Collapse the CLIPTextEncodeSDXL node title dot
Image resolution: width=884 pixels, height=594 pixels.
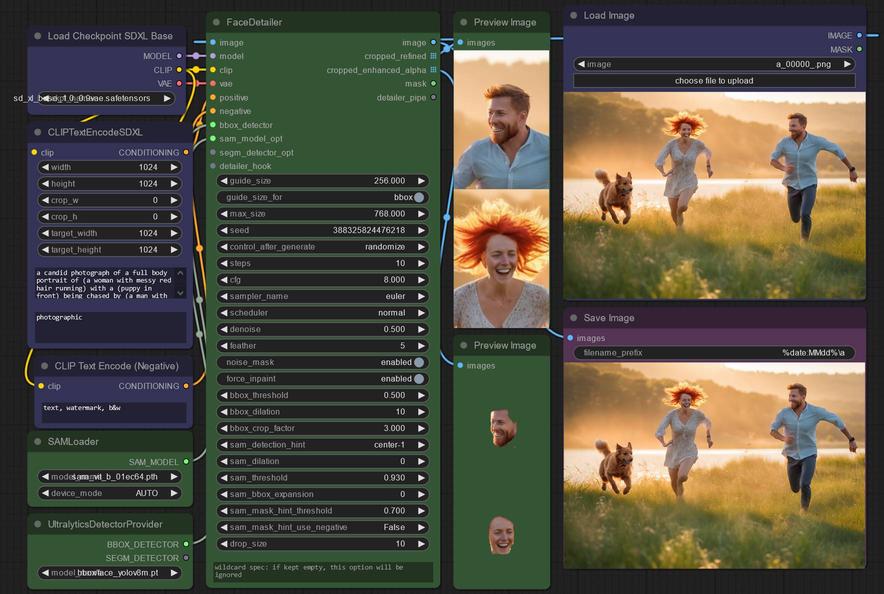point(38,132)
